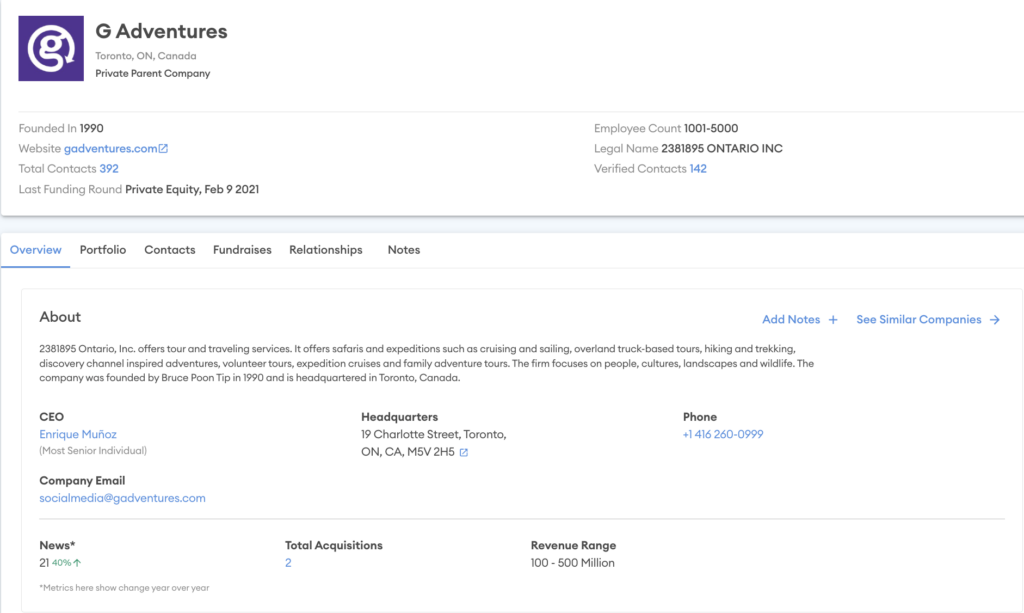Click the 19 Charlotte Street, Toronto address line

(x=434, y=434)
